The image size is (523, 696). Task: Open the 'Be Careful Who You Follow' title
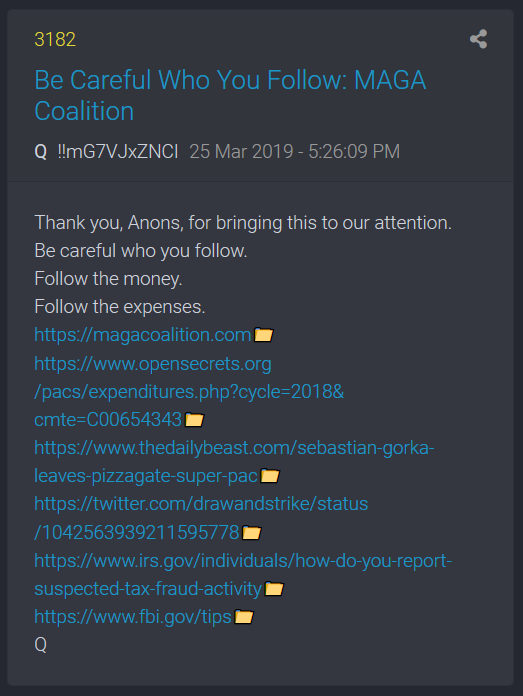(230, 95)
